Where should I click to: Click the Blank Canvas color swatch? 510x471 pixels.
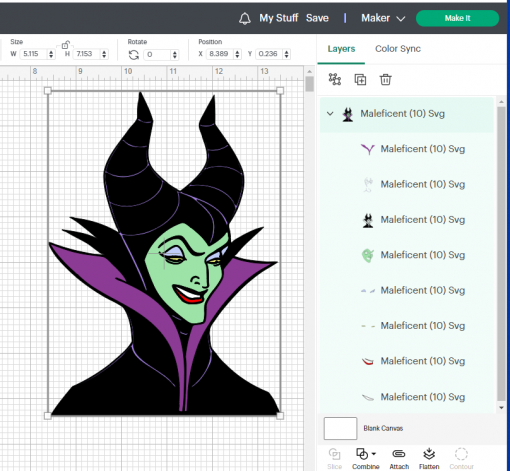[x=340, y=428]
